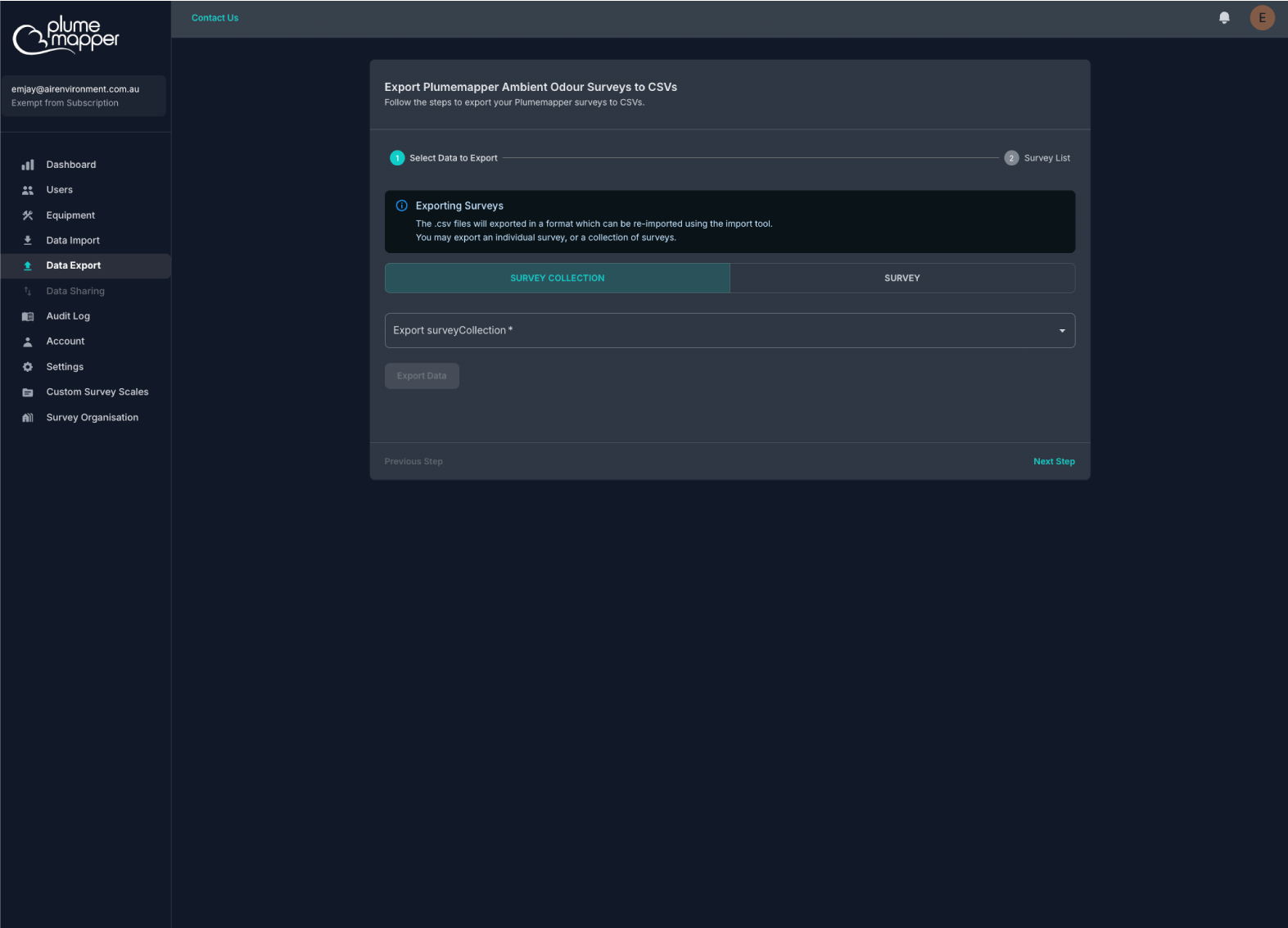Click the Exporting Surveys heading

point(459,206)
